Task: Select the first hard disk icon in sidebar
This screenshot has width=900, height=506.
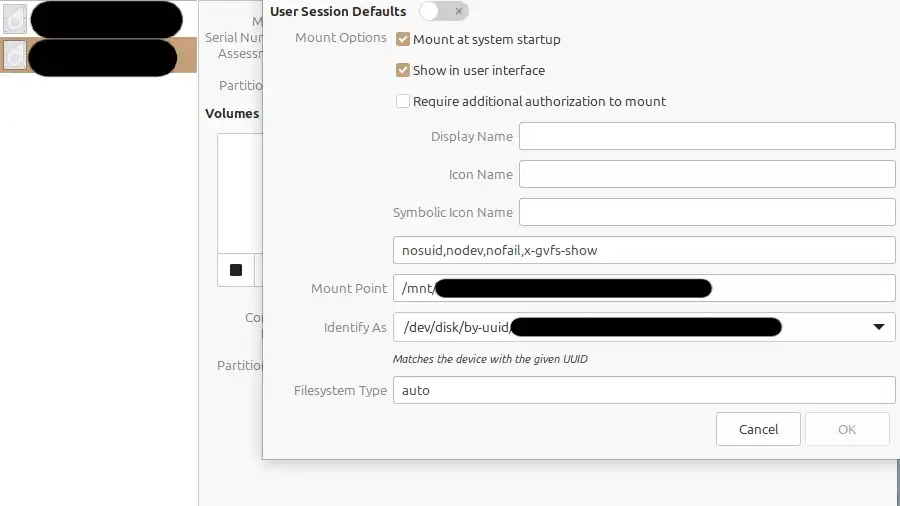Action: coord(15,19)
